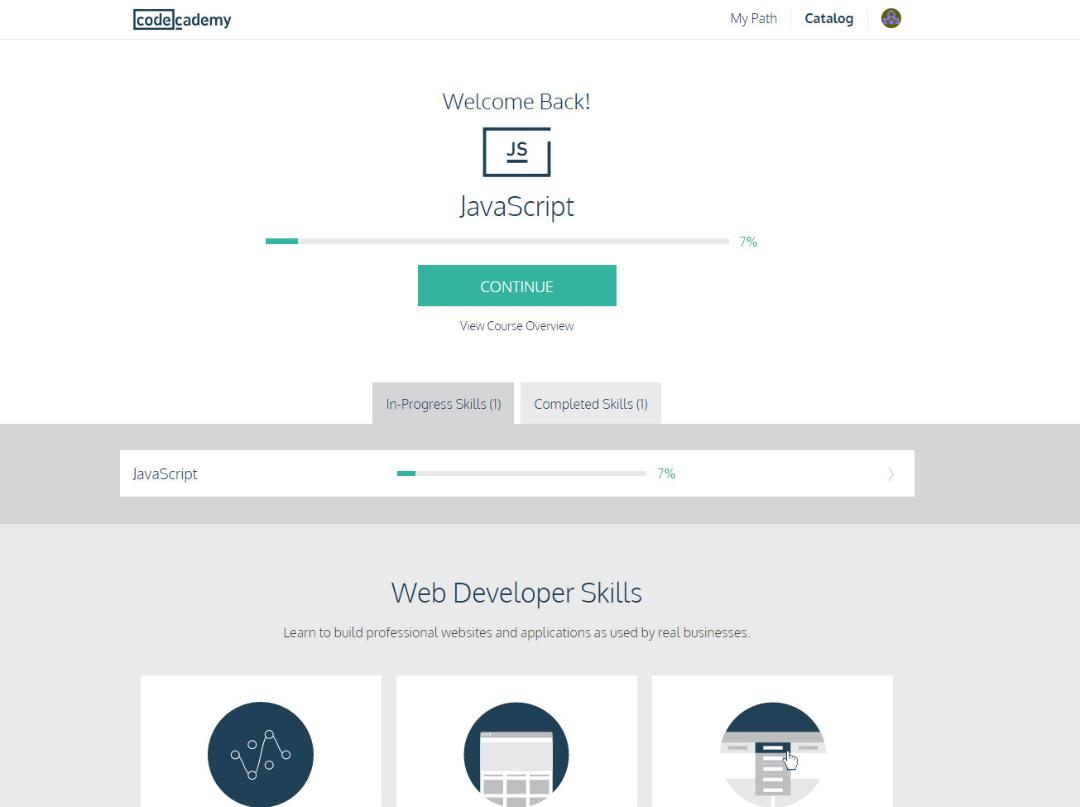Click the 7% label in skill row
1080x807 pixels.
[x=666, y=474]
